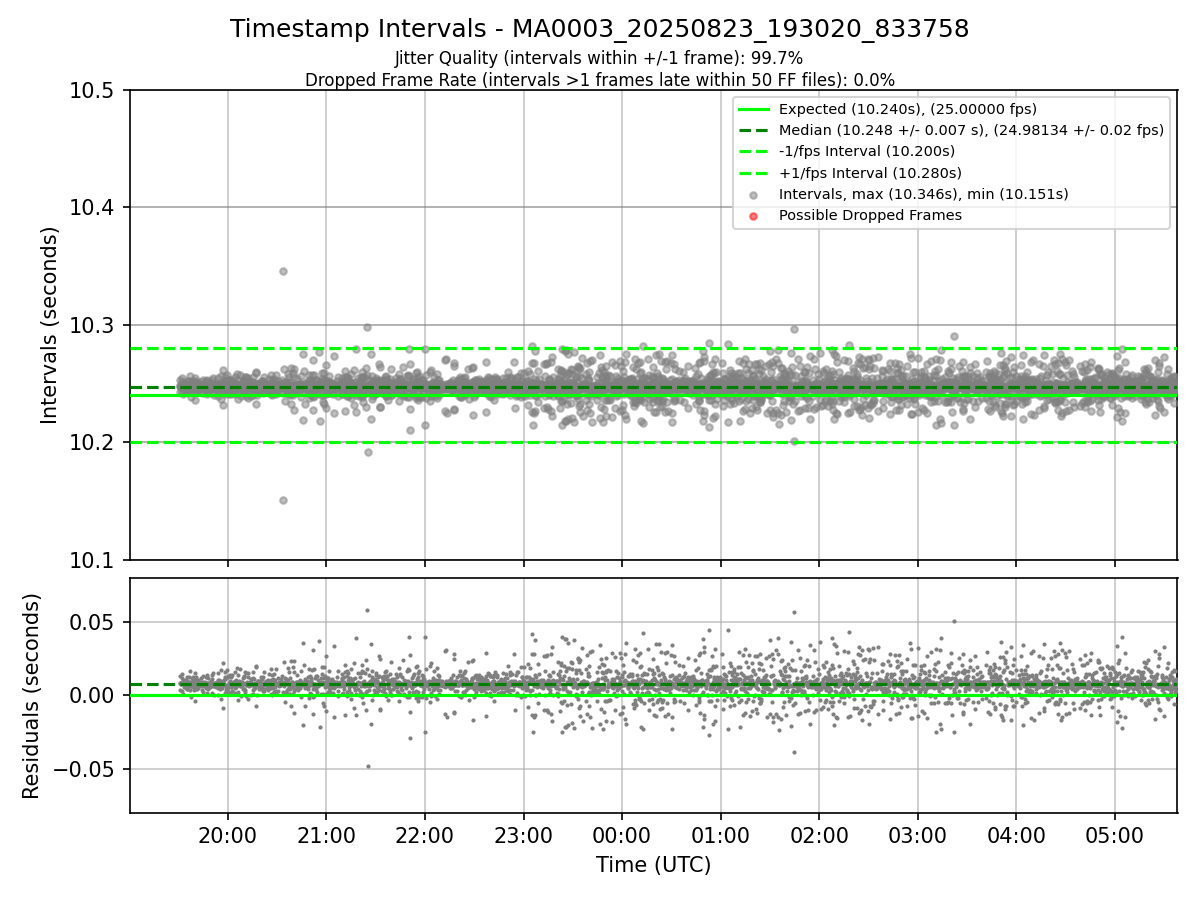Click the 22:00 time tick label
The width and height of the screenshot is (1200, 900).
point(424,834)
